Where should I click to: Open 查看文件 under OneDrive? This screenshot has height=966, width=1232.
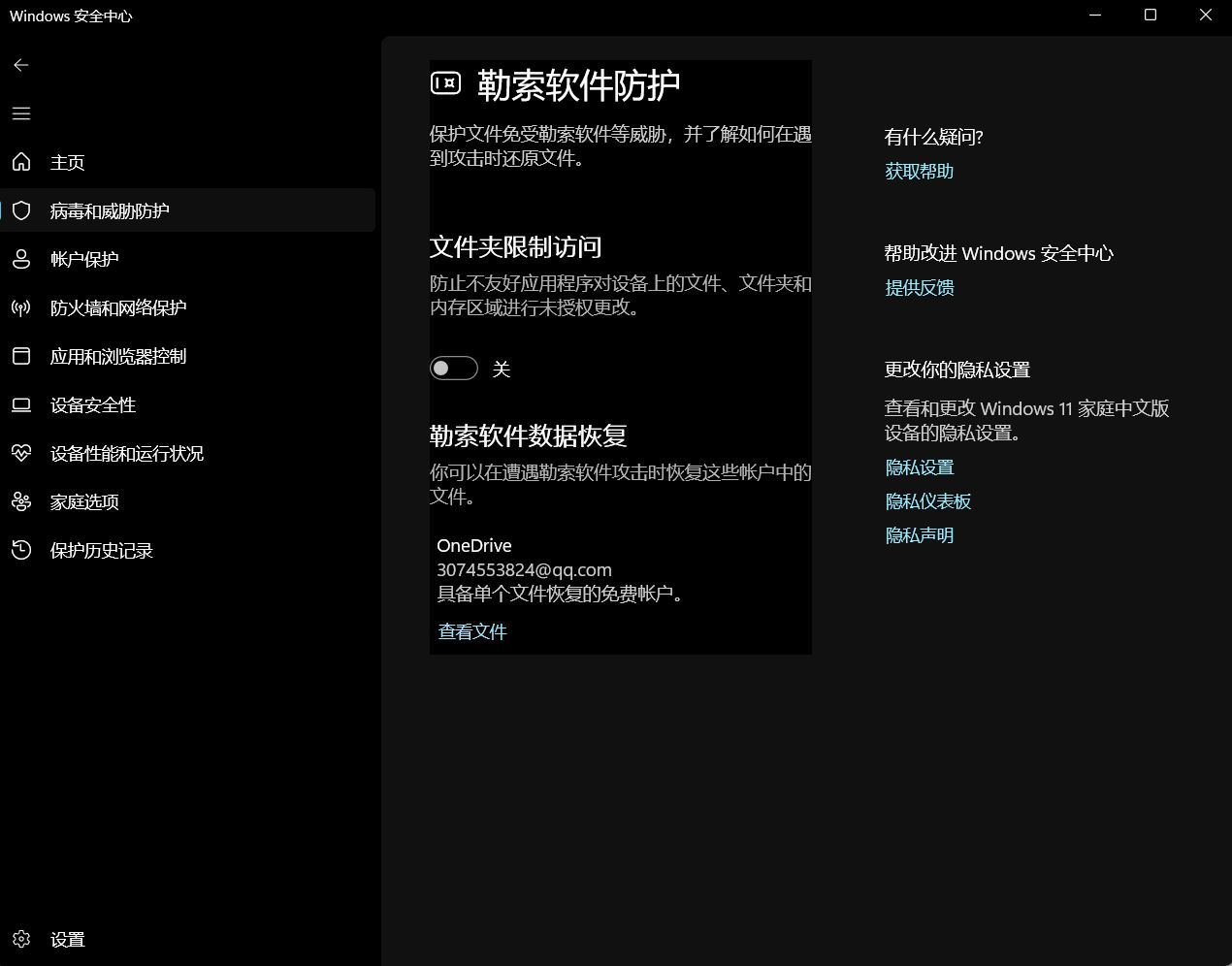pyautogui.click(x=472, y=631)
